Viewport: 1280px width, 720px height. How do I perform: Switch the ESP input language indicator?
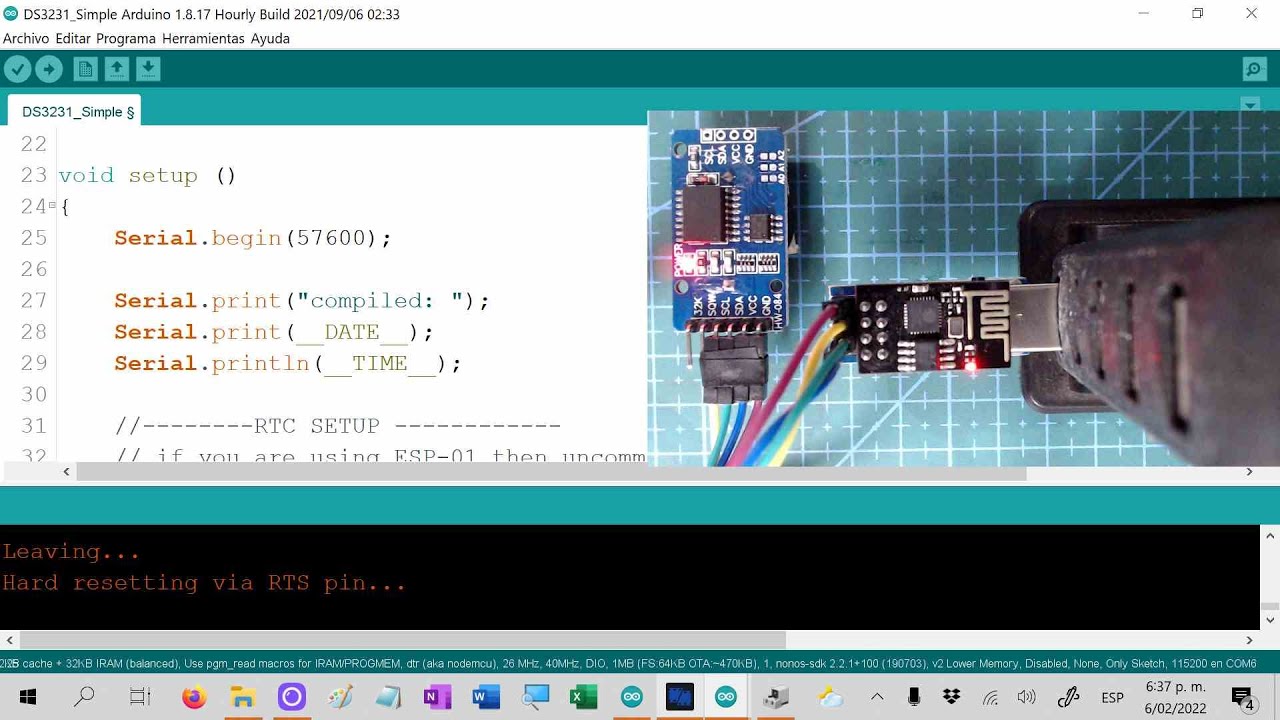pos(1112,697)
